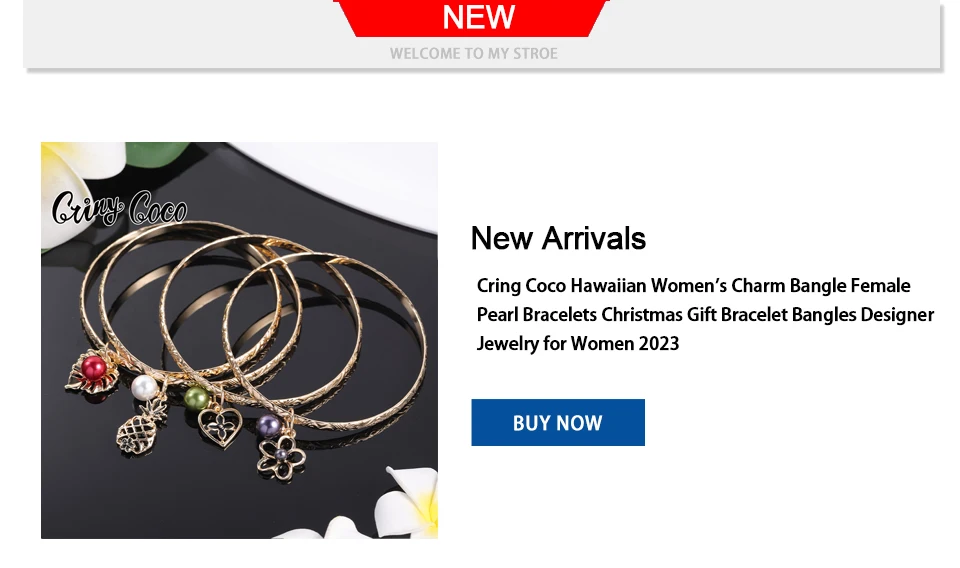Click the Cring Coco logo on product photo
Screen dimensions: 960x568
click(119, 208)
